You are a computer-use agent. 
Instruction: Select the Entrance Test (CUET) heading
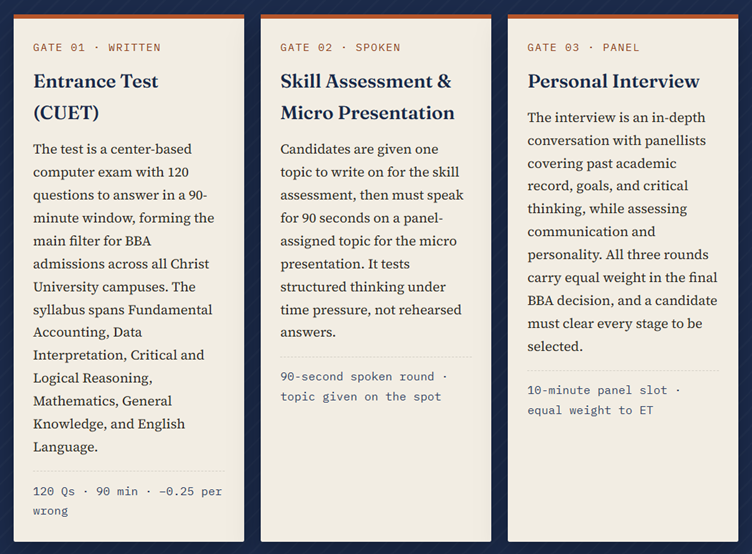tap(95, 97)
